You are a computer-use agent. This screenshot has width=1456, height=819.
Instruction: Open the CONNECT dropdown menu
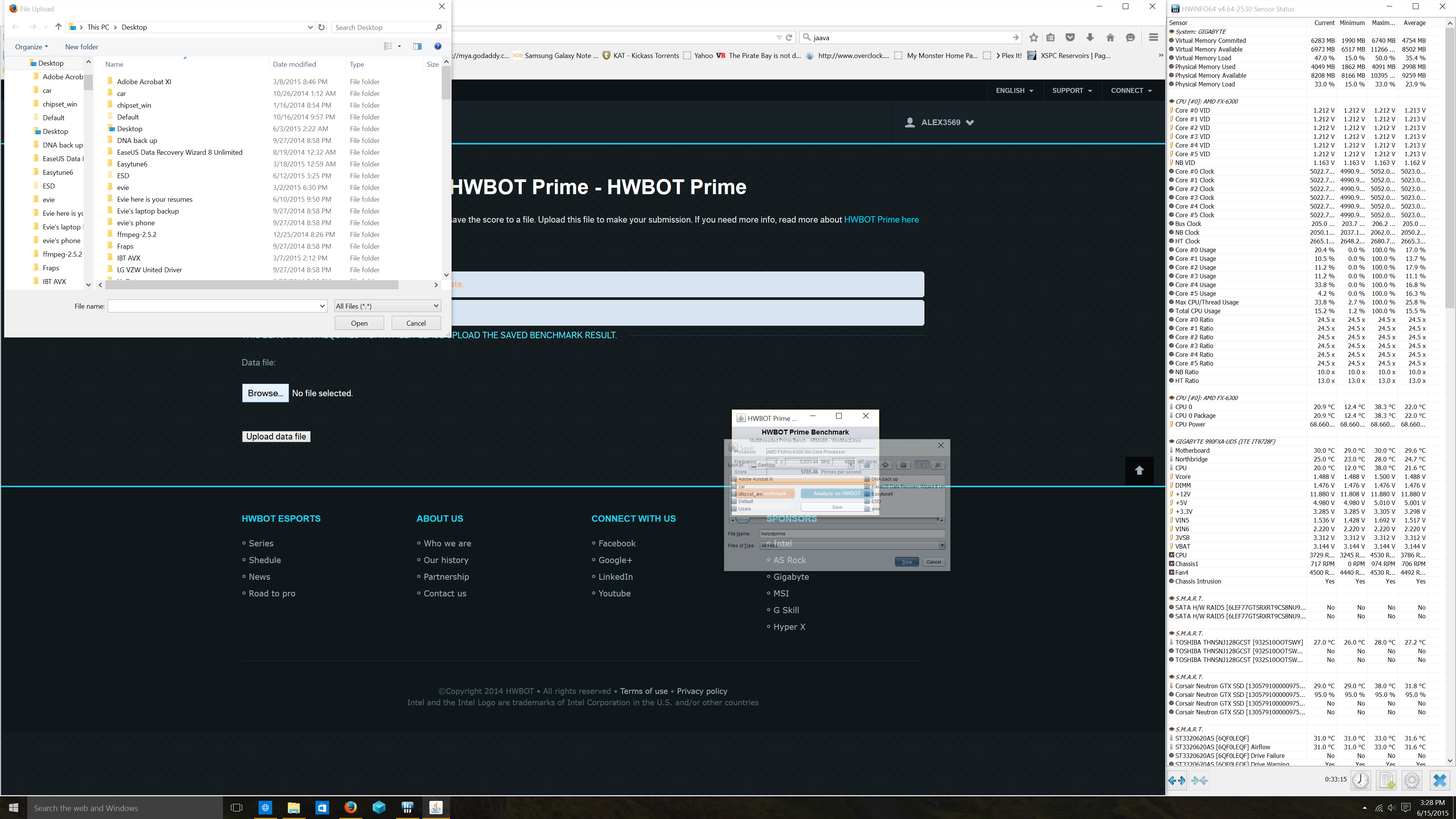click(x=1131, y=91)
